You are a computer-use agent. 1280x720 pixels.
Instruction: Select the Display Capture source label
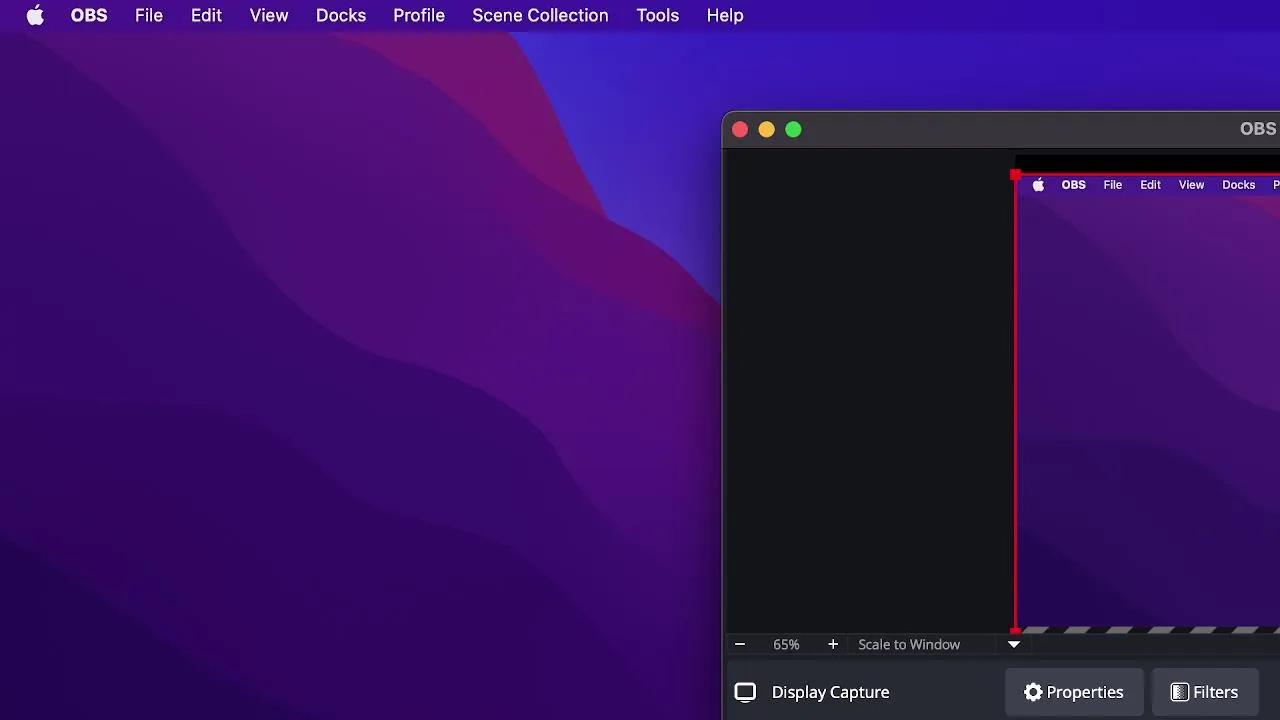(830, 692)
